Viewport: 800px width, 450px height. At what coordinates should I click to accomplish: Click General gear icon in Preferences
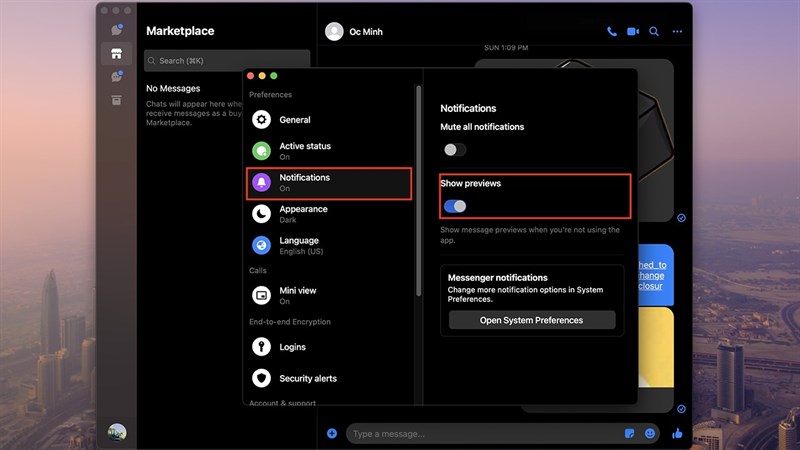(x=261, y=119)
